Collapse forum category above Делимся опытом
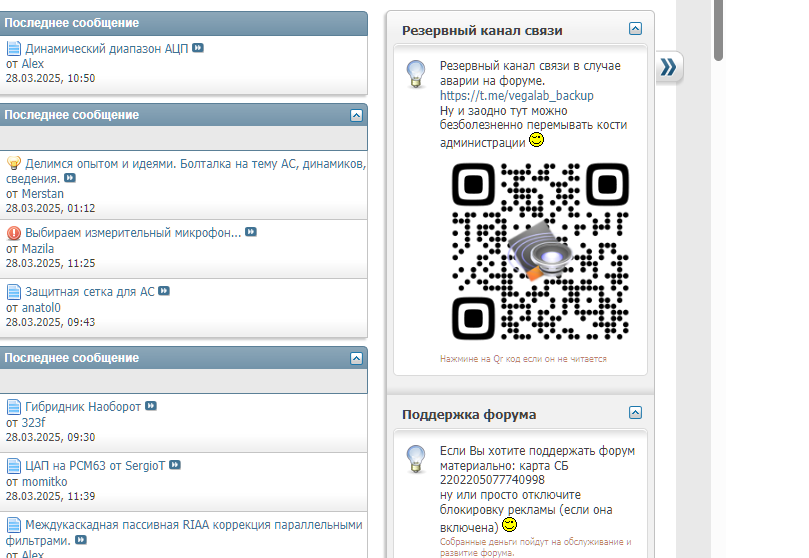Screen dimensions: 809x558 357,115
